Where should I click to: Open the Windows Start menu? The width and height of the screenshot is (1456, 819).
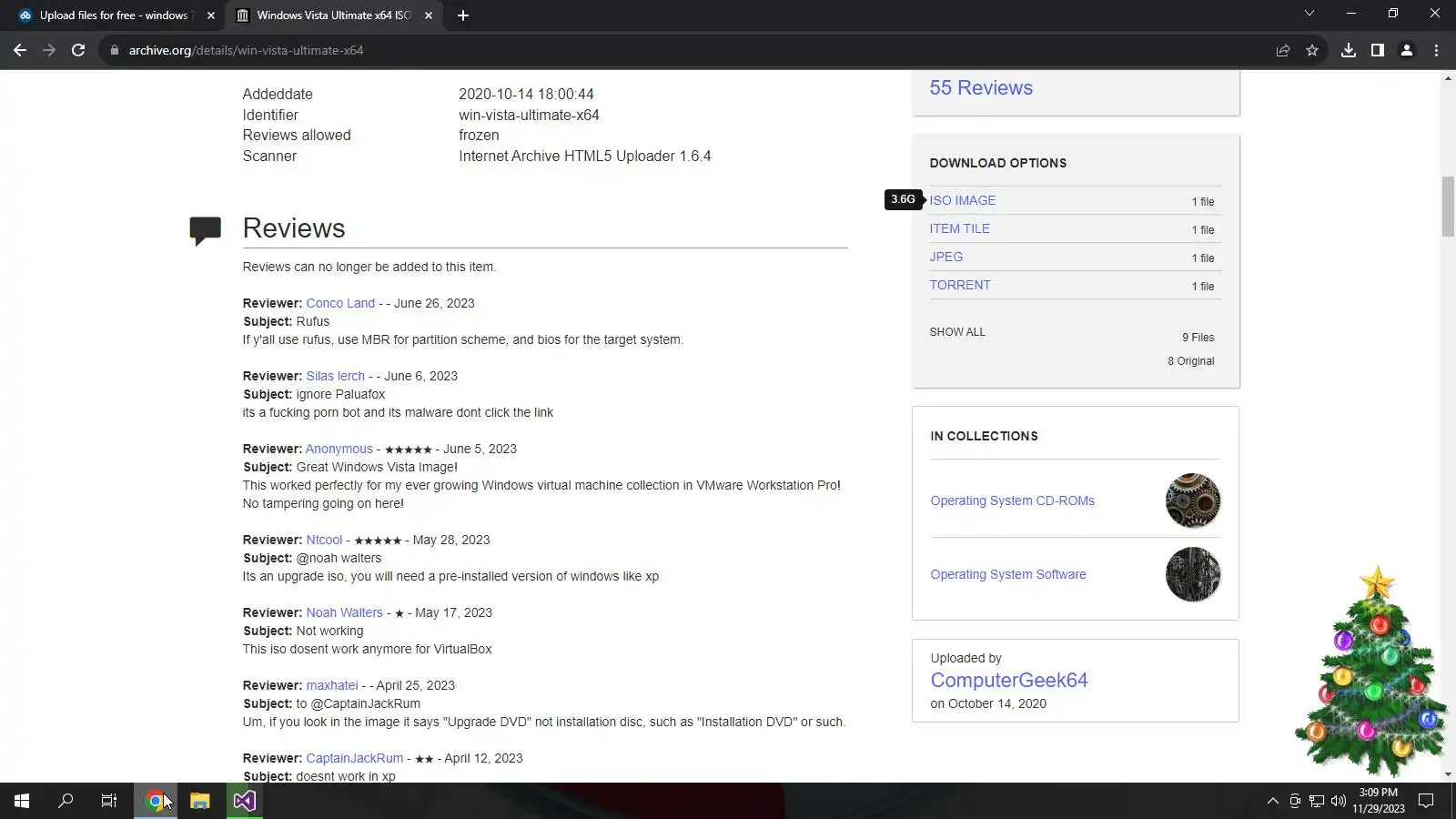(22, 801)
